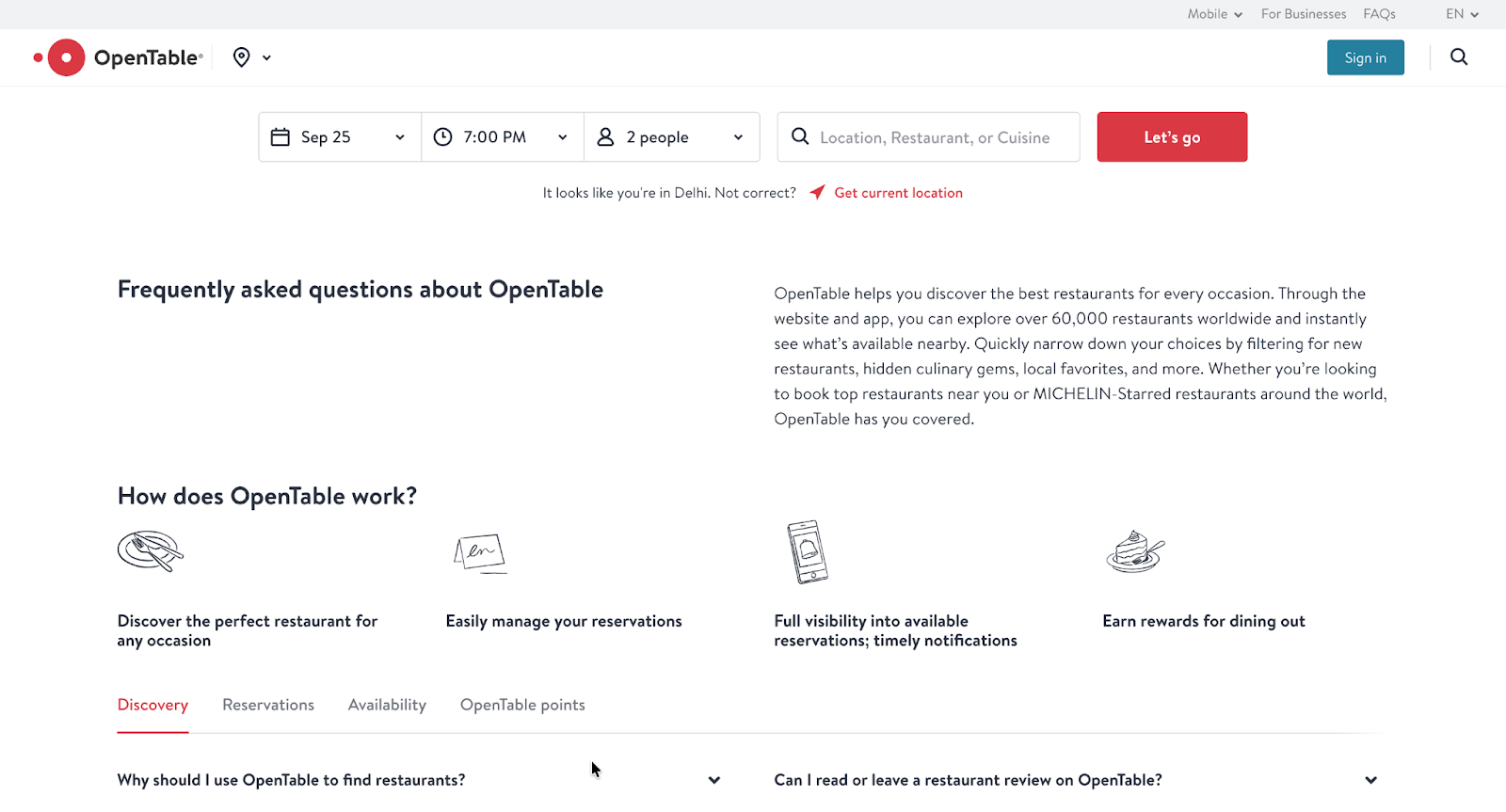Switch to the Reservations tab
This screenshot has width=1506, height=812.
[x=268, y=705]
